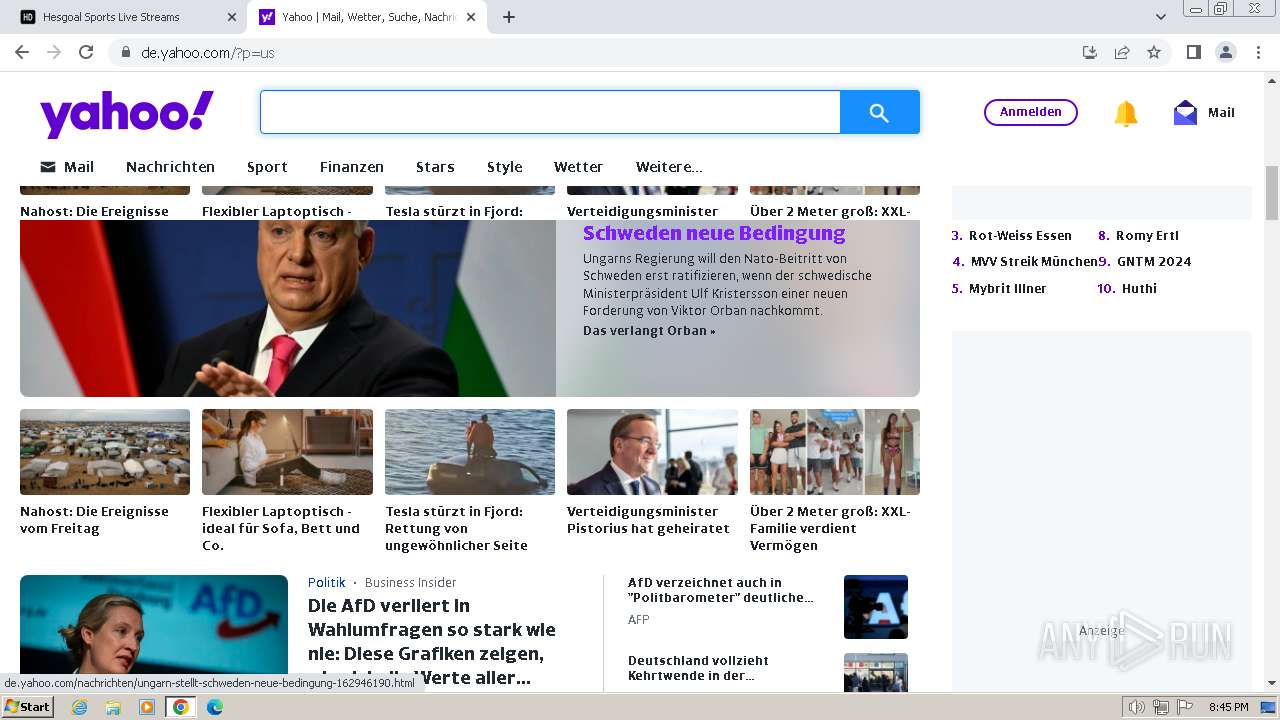This screenshot has height=720, width=1280.
Task: Open the Finanzen section
Action: 352,167
